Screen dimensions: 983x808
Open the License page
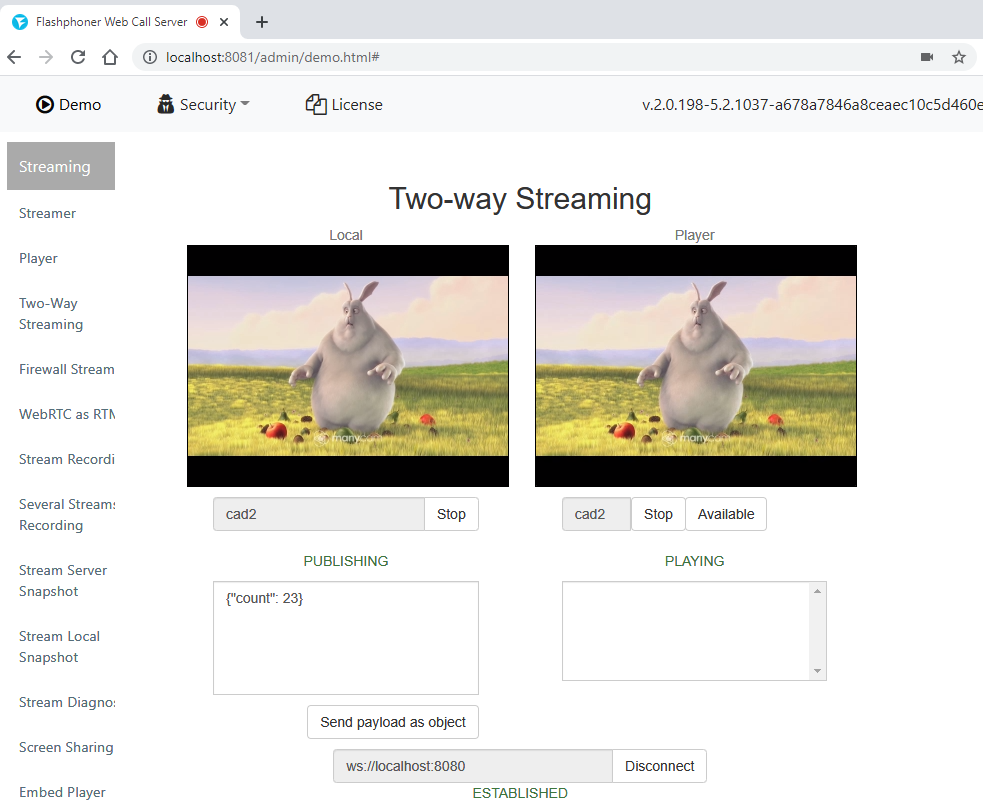tap(344, 104)
